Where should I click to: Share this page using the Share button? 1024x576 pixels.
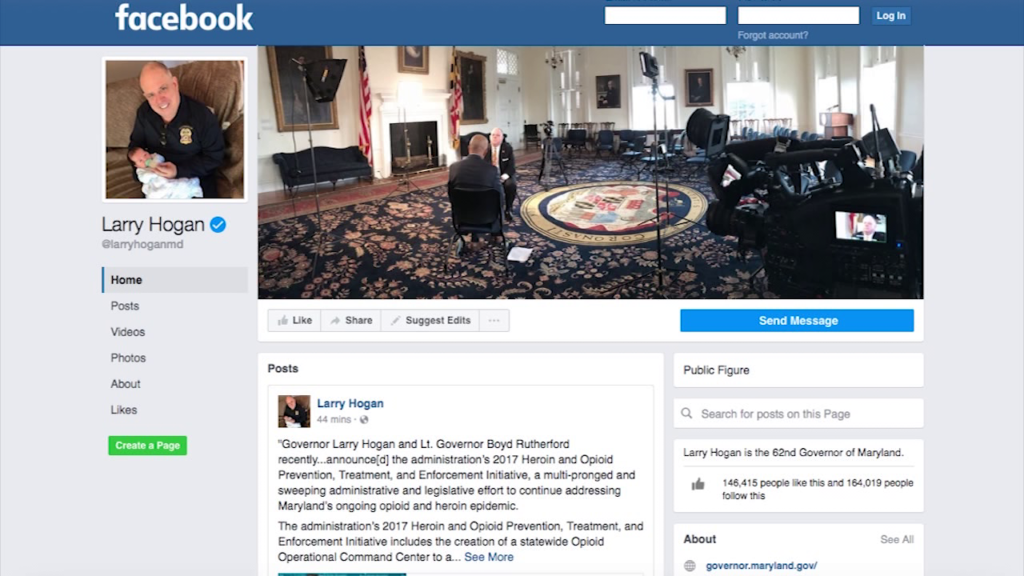tap(351, 321)
